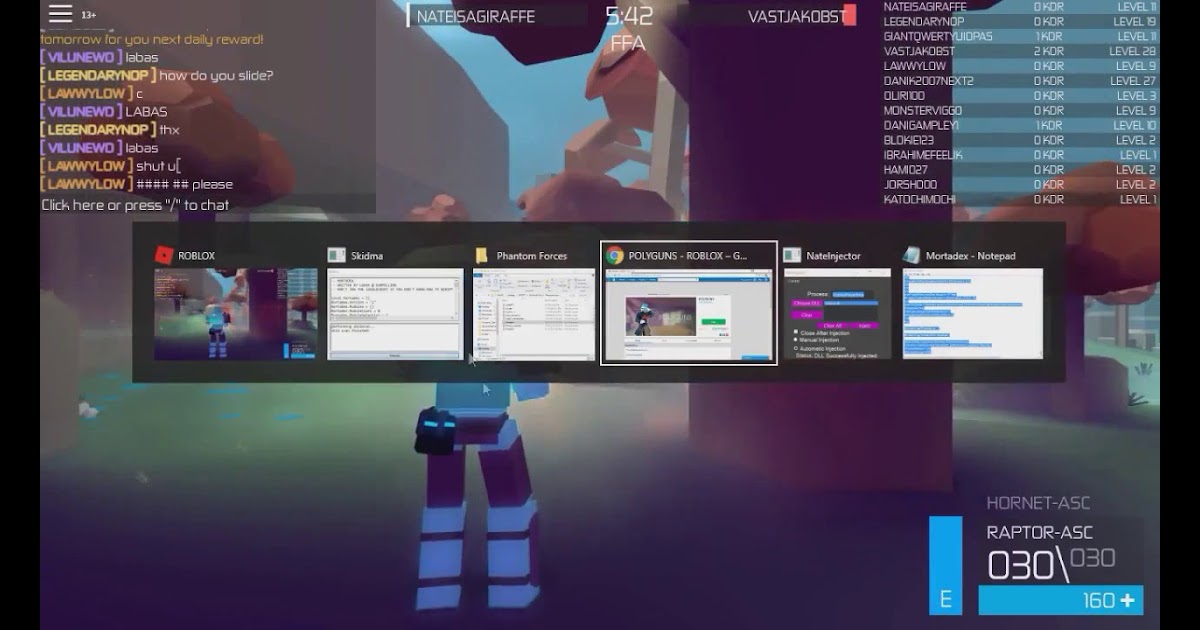Click the FFA game mode label
The height and width of the screenshot is (630, 1200).
(x=629, y=45)
